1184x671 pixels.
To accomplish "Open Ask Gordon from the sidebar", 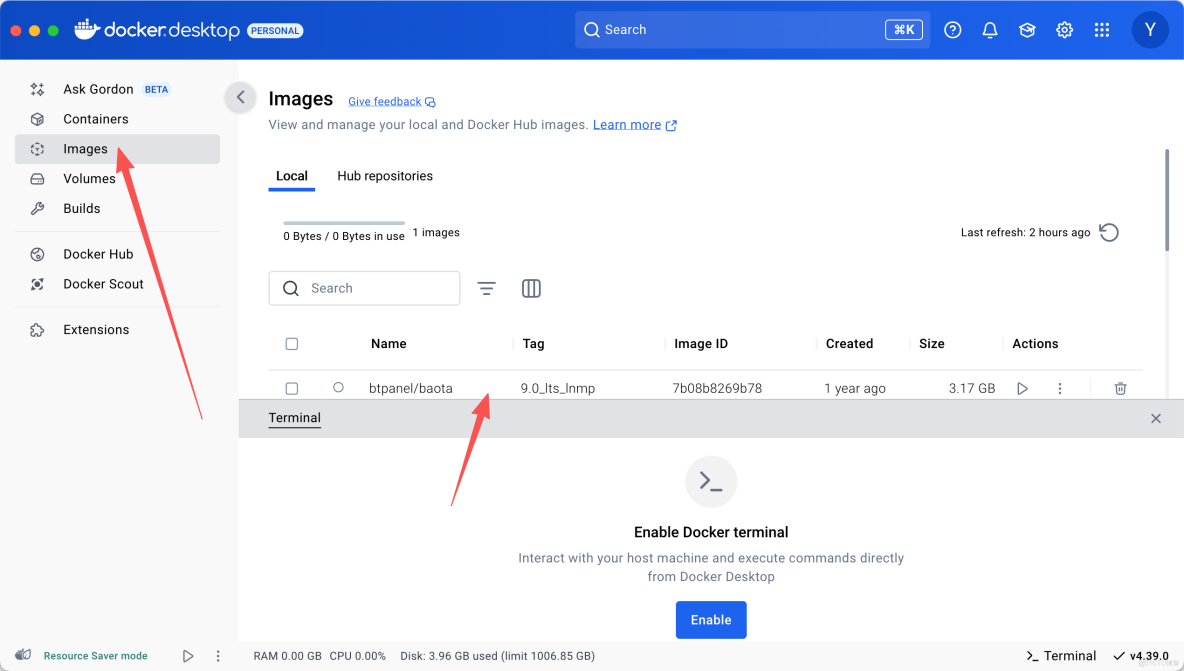I will pos(98,89).
